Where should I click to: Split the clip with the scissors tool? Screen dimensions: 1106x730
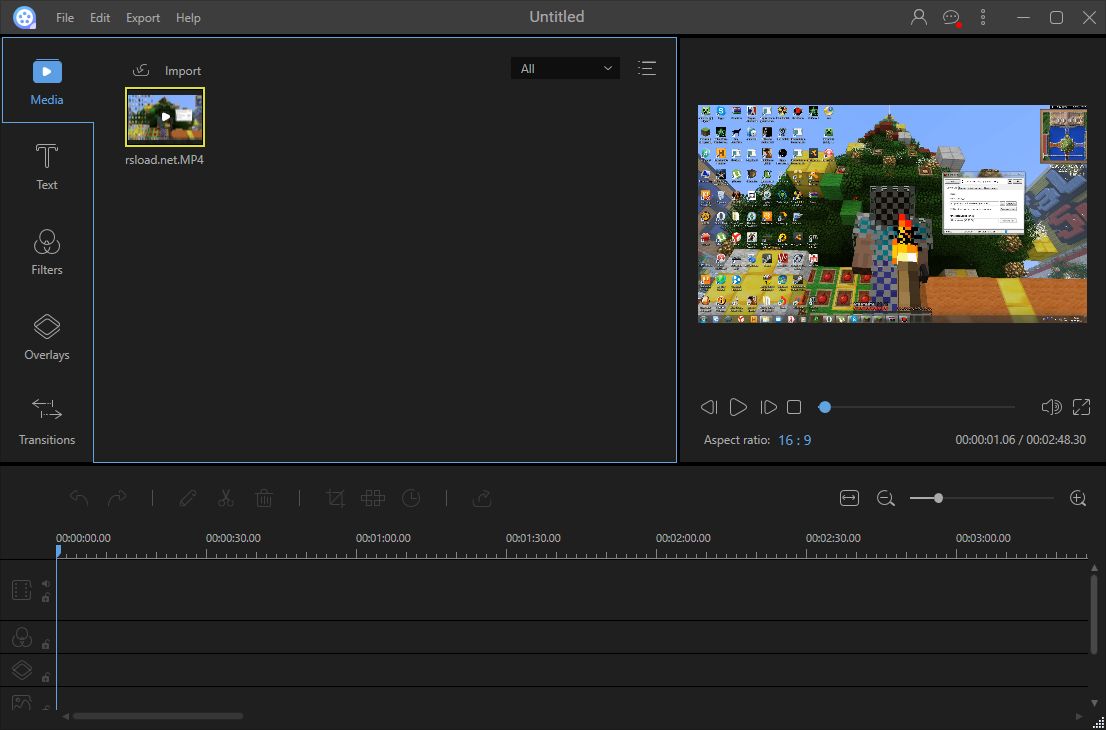(226, 497)
